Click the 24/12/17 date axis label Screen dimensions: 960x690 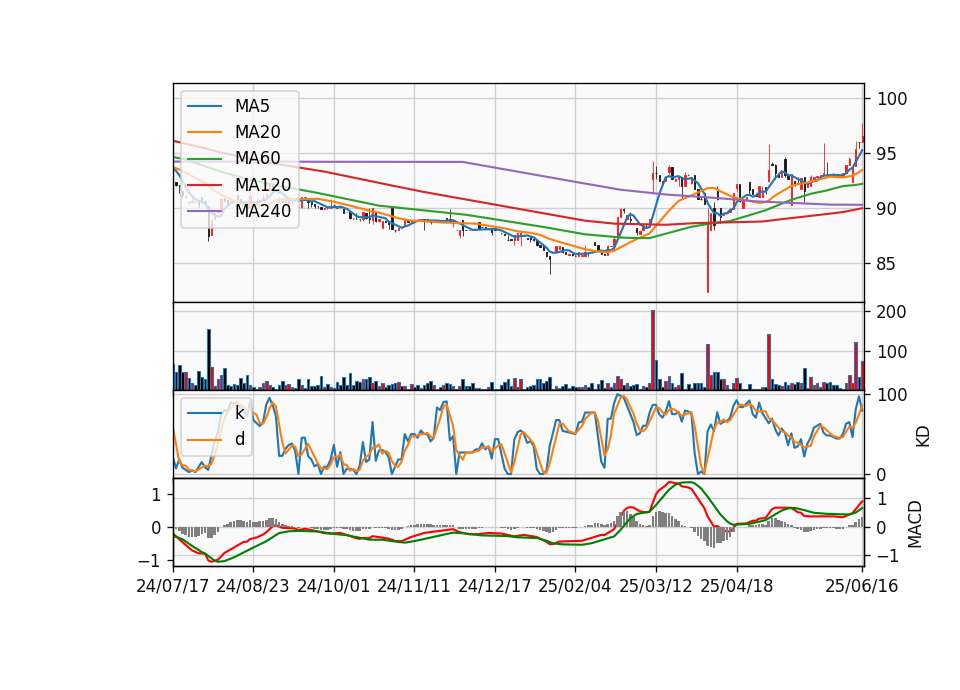click(495, 586)
